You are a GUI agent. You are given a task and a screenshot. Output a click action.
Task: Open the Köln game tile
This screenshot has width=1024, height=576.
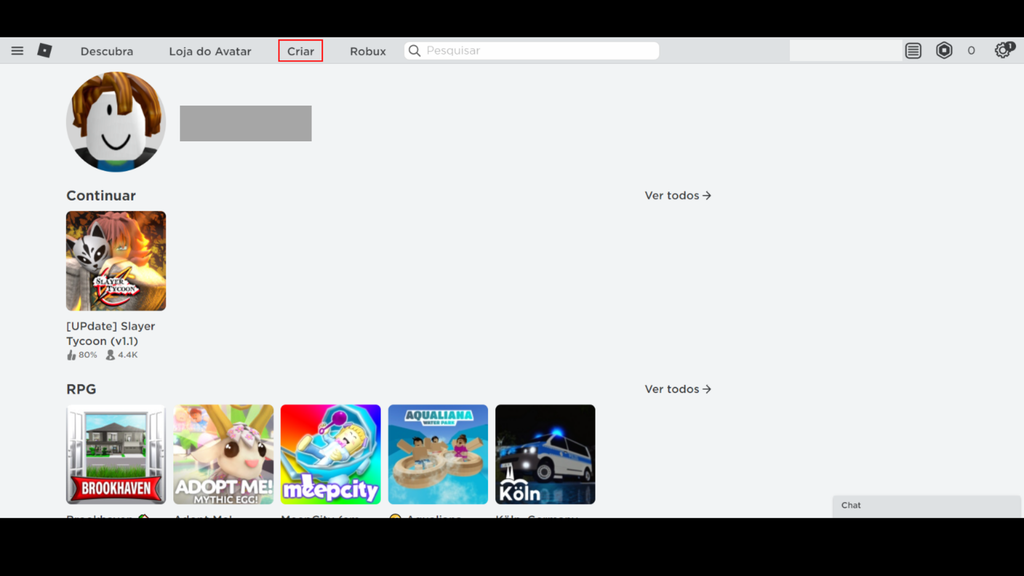545,454
